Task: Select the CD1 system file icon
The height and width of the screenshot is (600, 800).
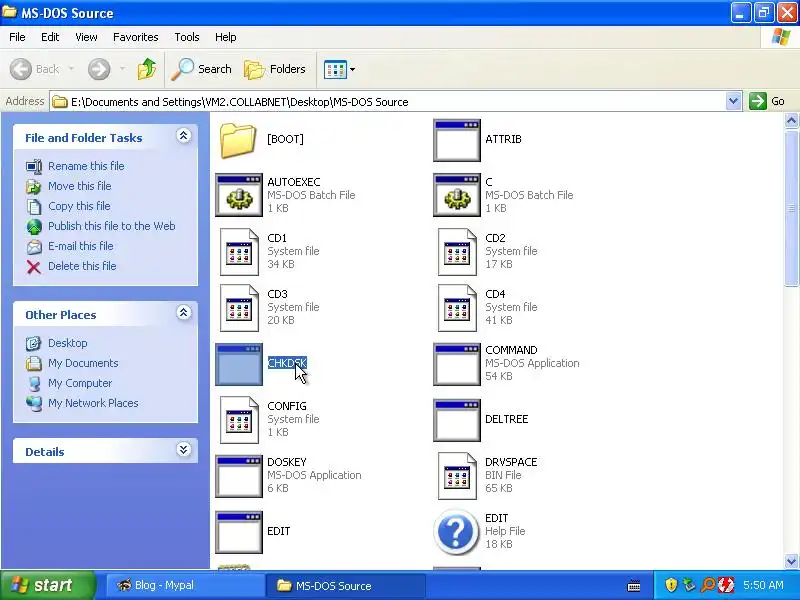Action: [x=239, y=252]
